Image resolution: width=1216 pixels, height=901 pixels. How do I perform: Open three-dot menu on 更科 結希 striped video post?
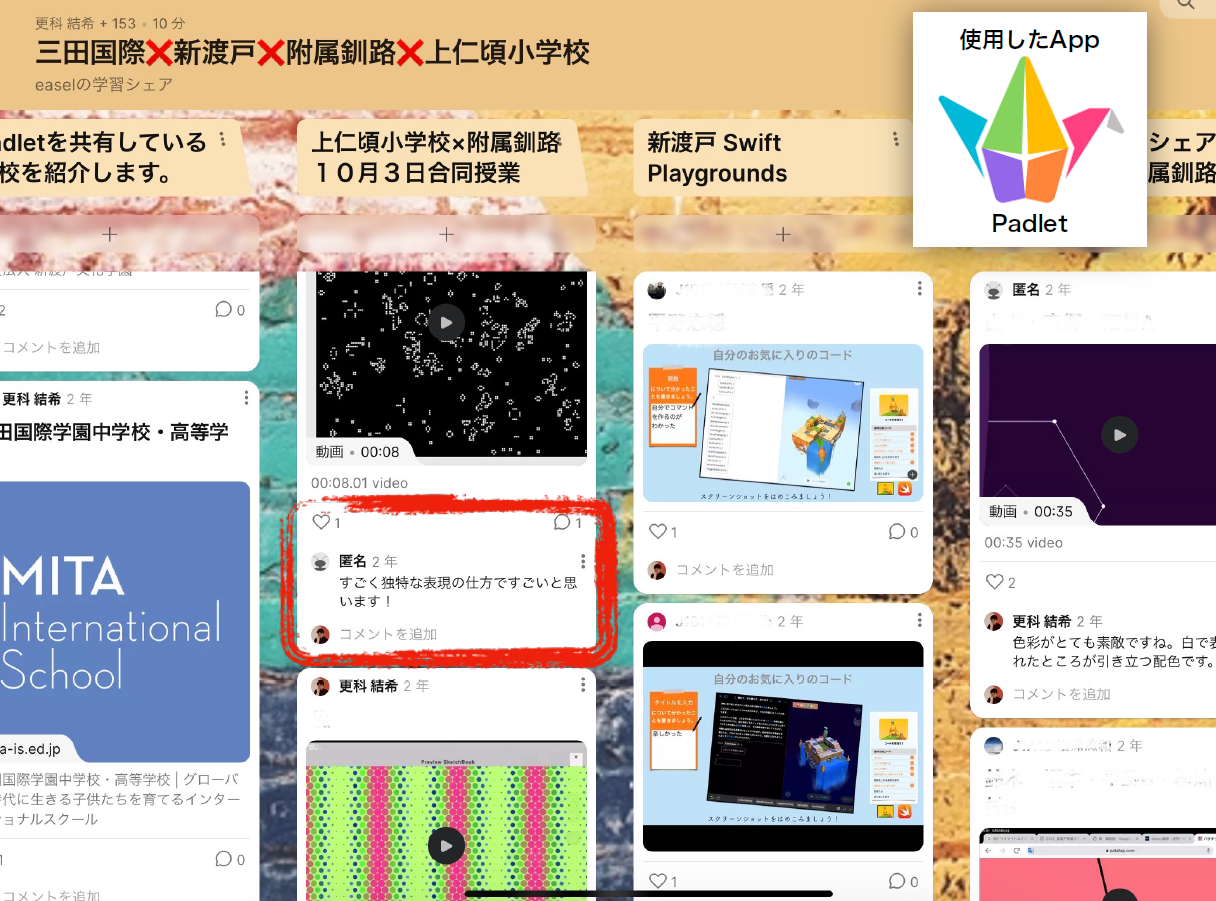583,685
